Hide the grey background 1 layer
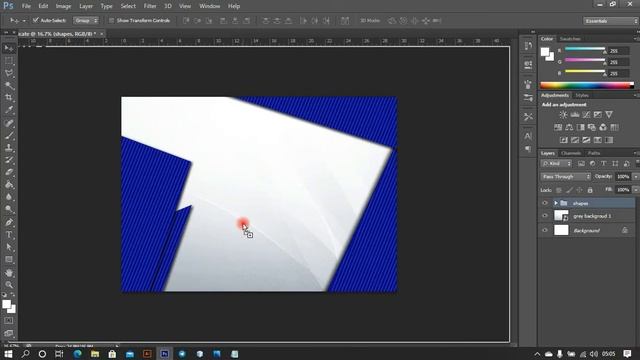This screenshot has width=640, height=360. pyautogui.click(x=545, y=216)
